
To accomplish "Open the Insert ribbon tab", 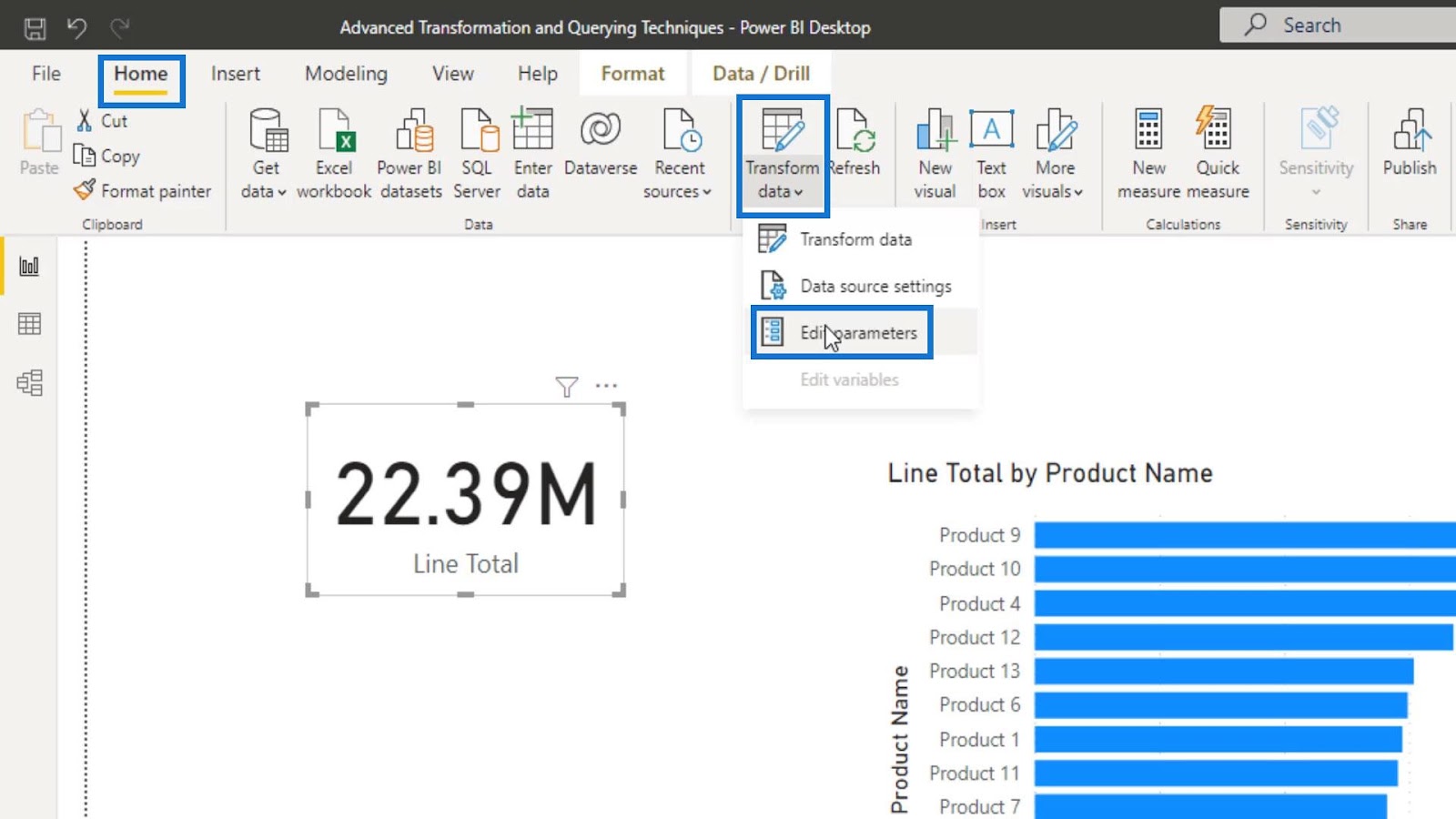I will click(x=235, y=74).
